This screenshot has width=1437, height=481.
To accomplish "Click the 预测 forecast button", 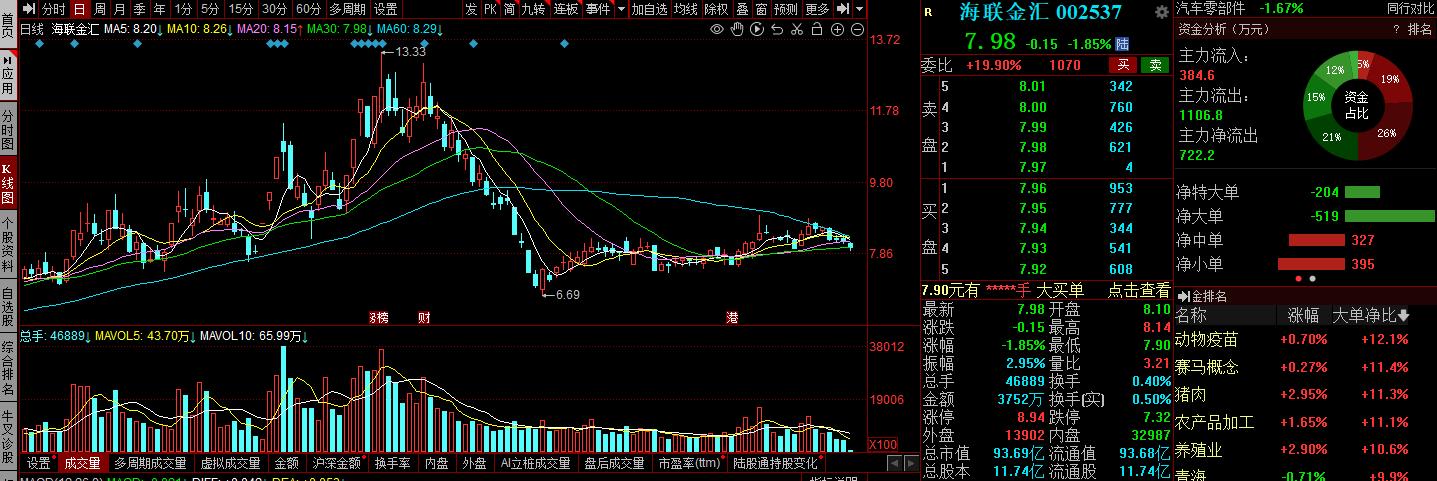I will coord(786,9).
